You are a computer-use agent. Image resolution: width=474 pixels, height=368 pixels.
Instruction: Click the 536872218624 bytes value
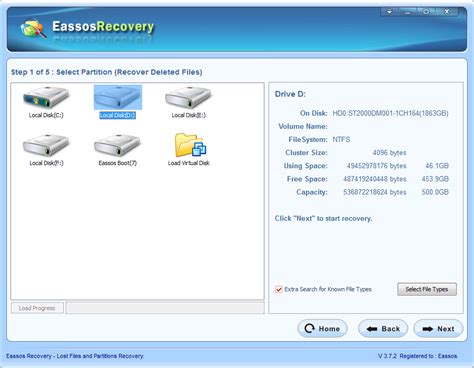[x=375, y=192]
